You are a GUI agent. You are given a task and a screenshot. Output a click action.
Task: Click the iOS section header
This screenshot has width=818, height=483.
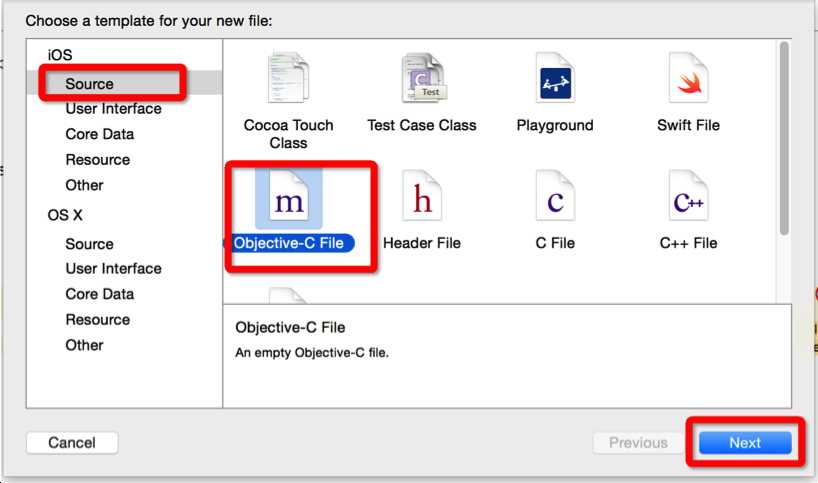(60, 55)
